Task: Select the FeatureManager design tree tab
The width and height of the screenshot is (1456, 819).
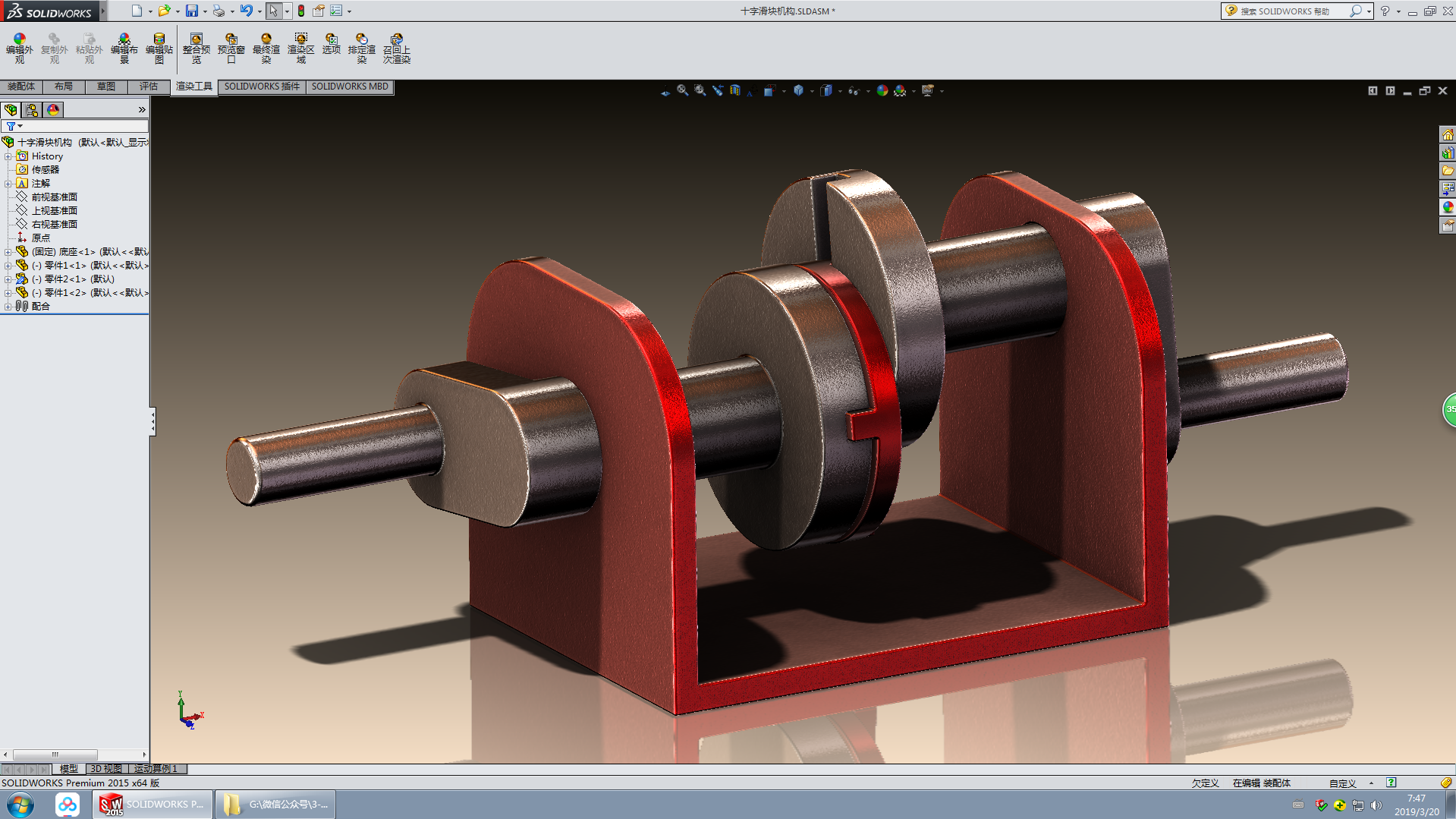Action: coord(11,110)
